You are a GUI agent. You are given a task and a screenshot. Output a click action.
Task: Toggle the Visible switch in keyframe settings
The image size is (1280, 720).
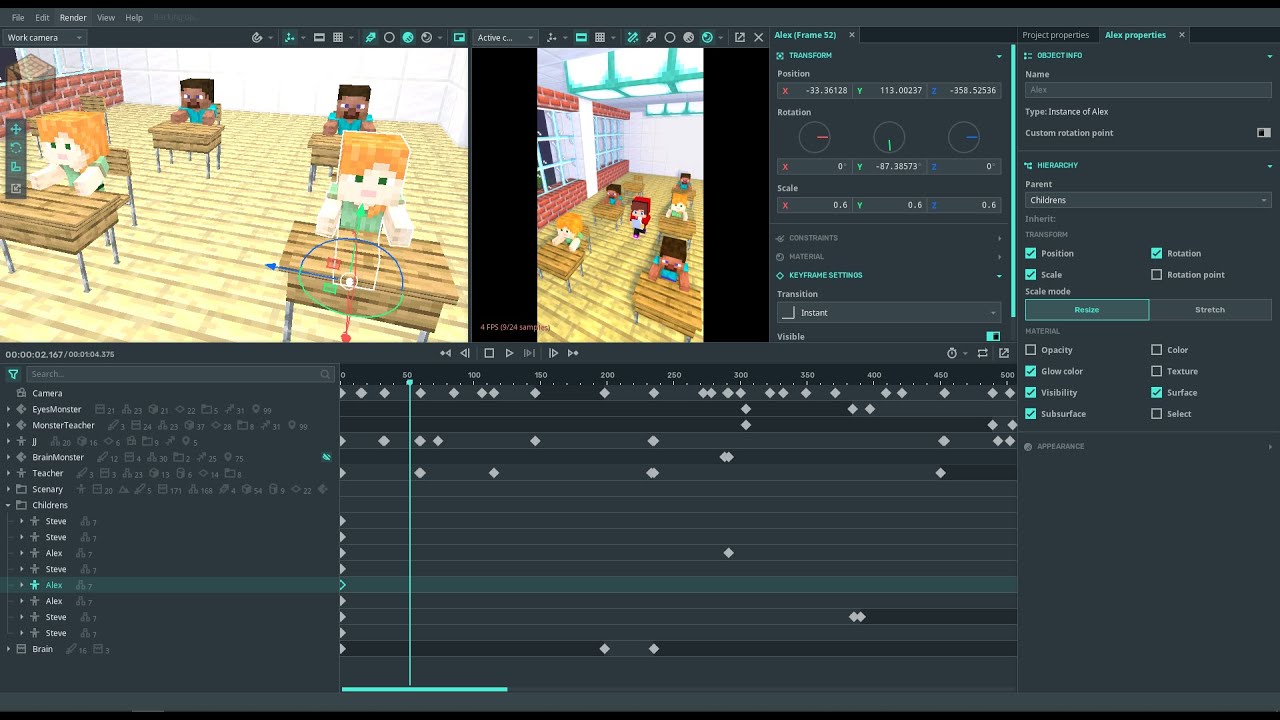coord(993,337)
